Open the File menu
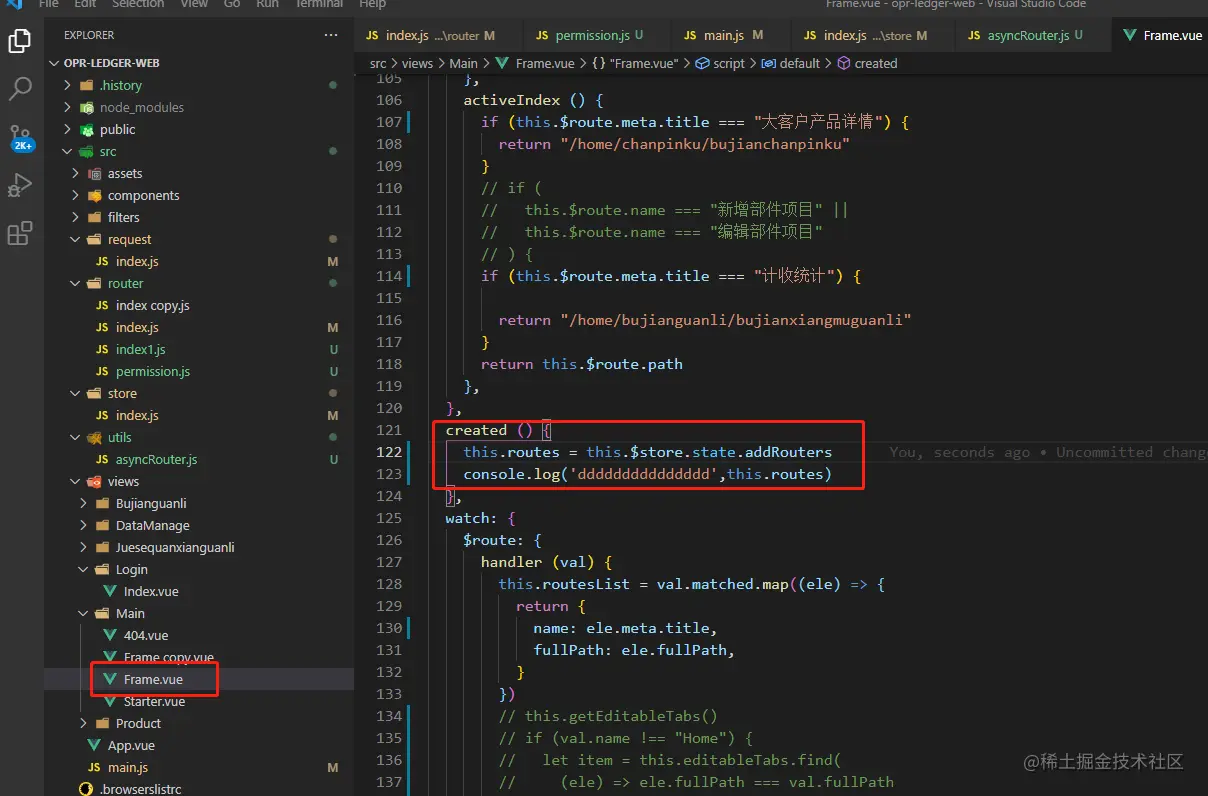 pyautogui.click(x=48, y=4)
